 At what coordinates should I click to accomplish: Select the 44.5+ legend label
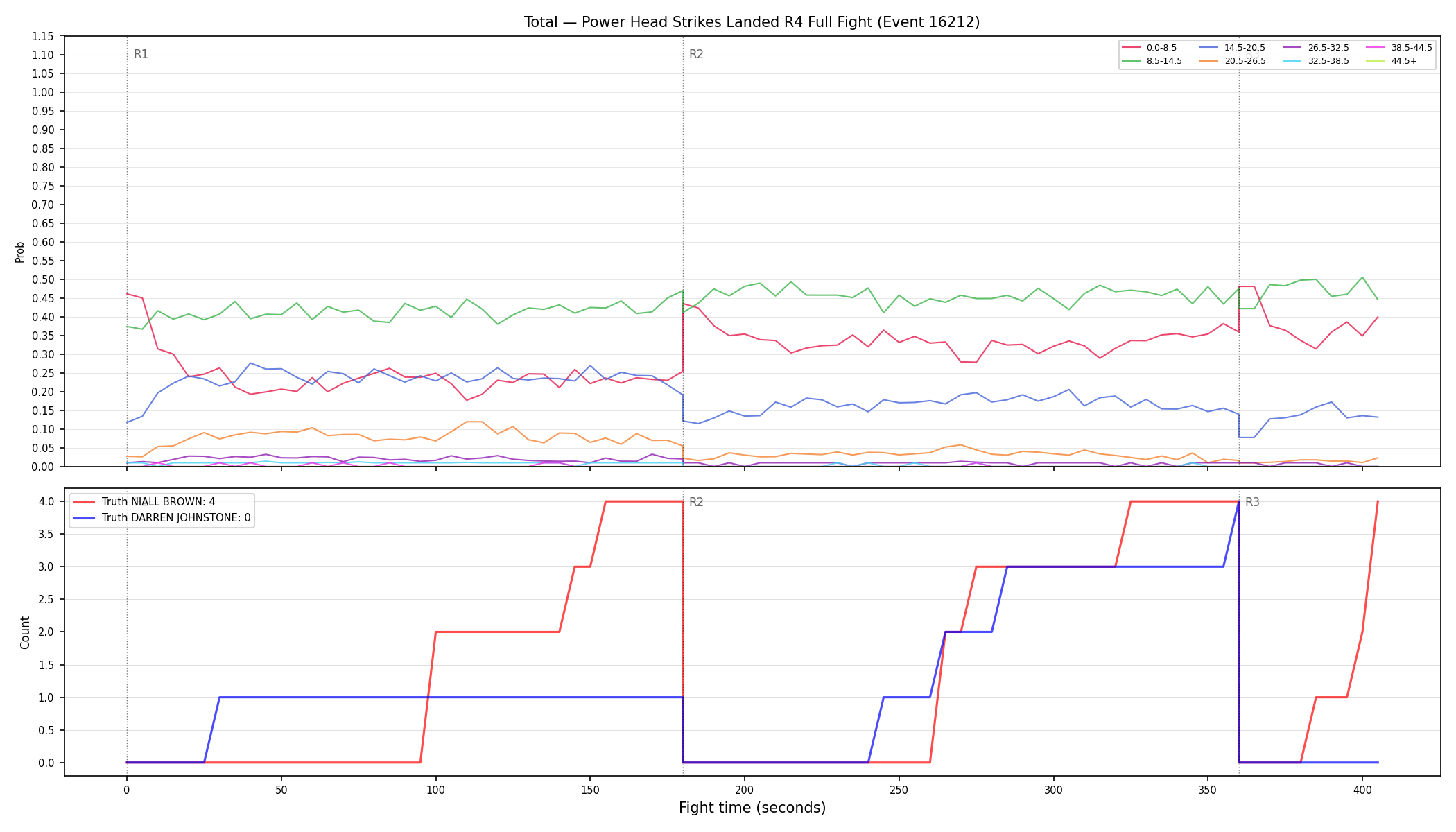pos(1404,61)
